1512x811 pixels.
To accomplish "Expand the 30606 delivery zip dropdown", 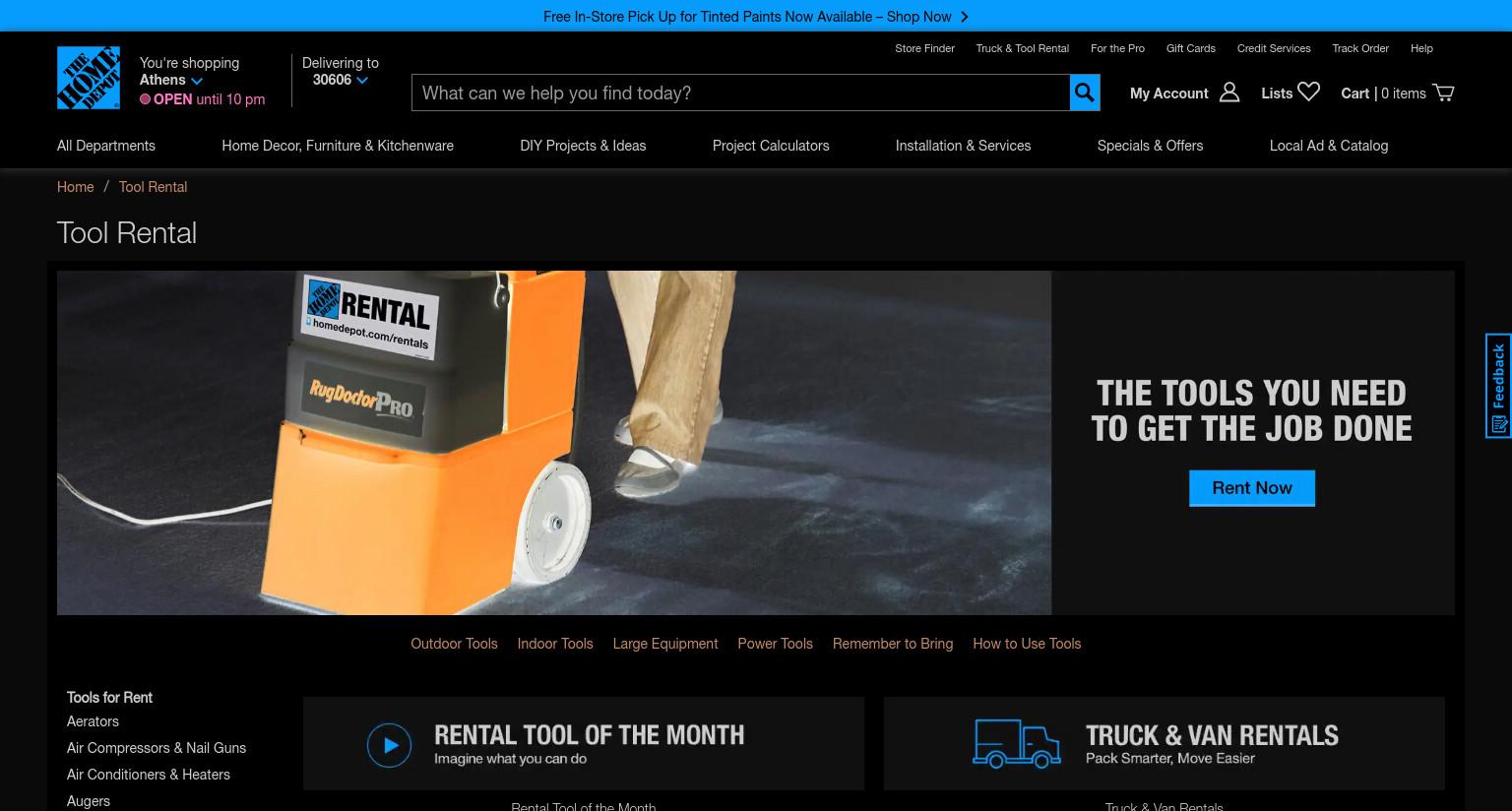I will 362,81.
